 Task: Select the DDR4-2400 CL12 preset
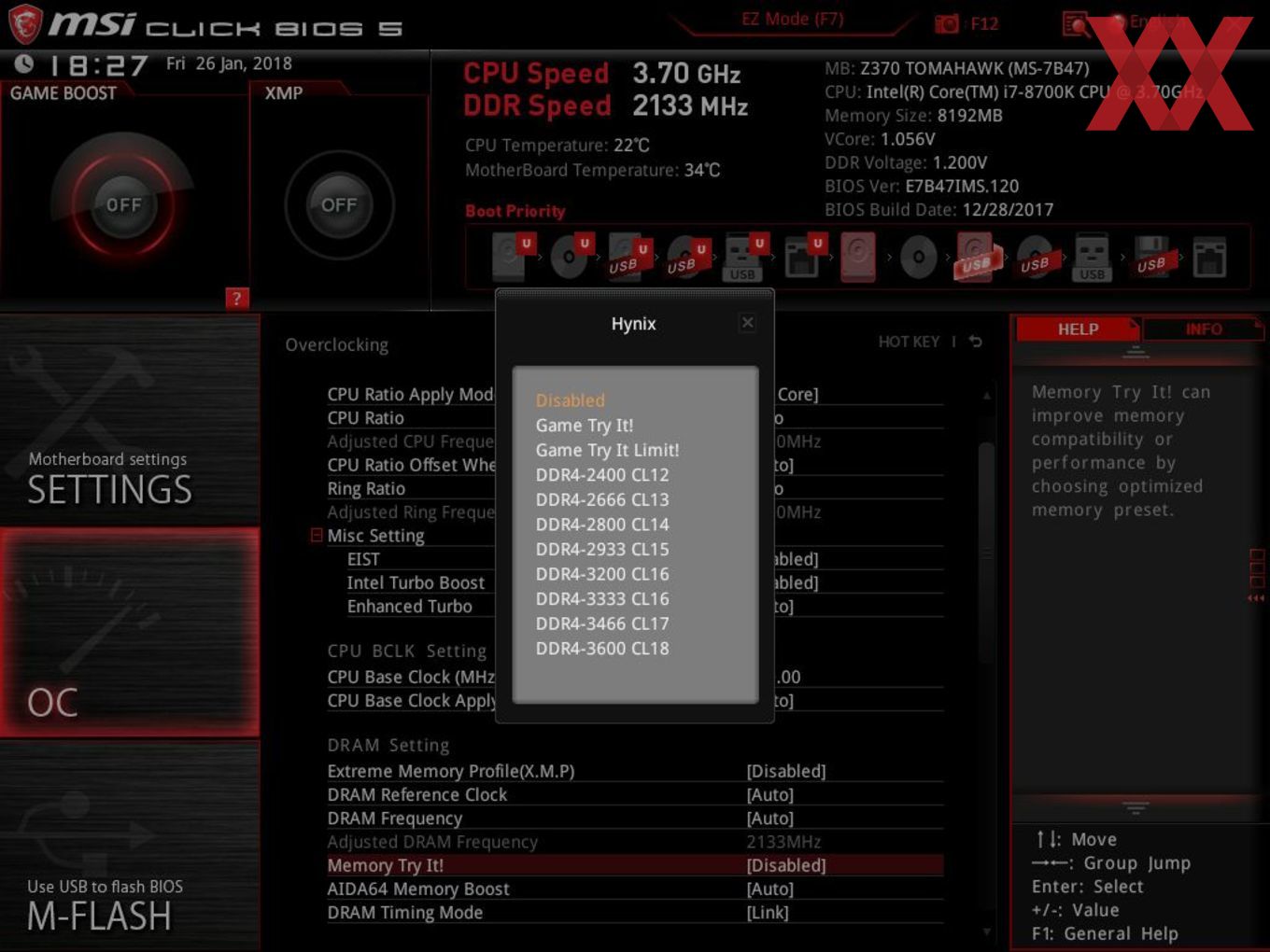point(602,474)
